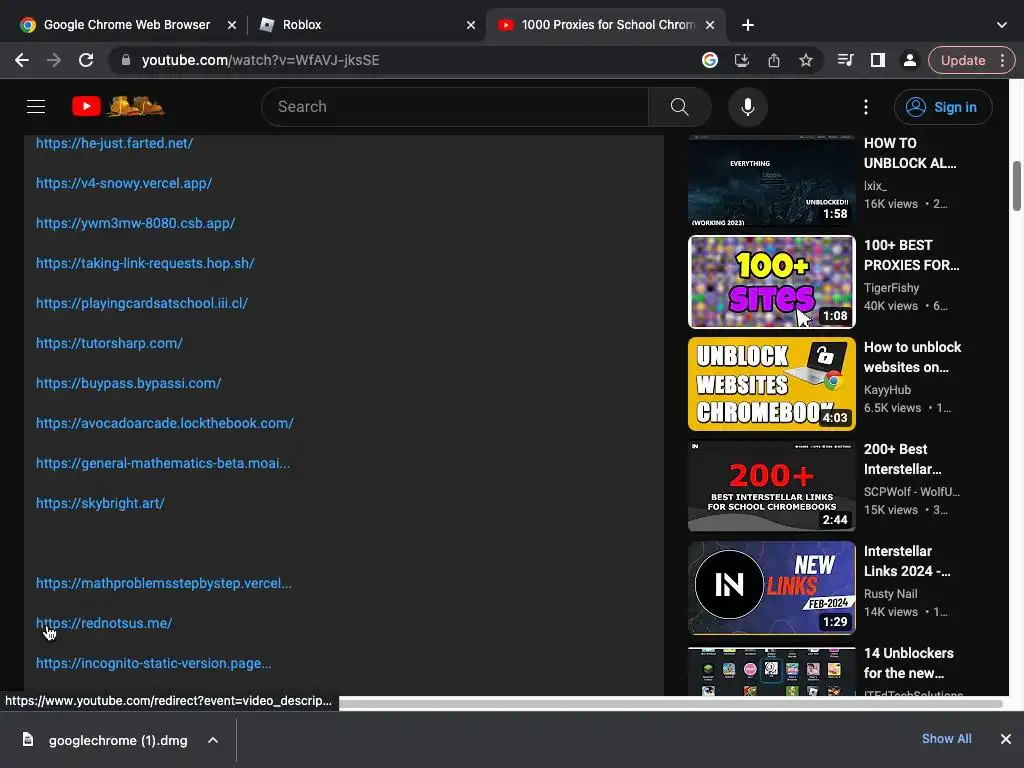Viewport: 1024px width, 768px height.
Task: Click the horizontal page scrollbar
Action: [x=671, y=703]
